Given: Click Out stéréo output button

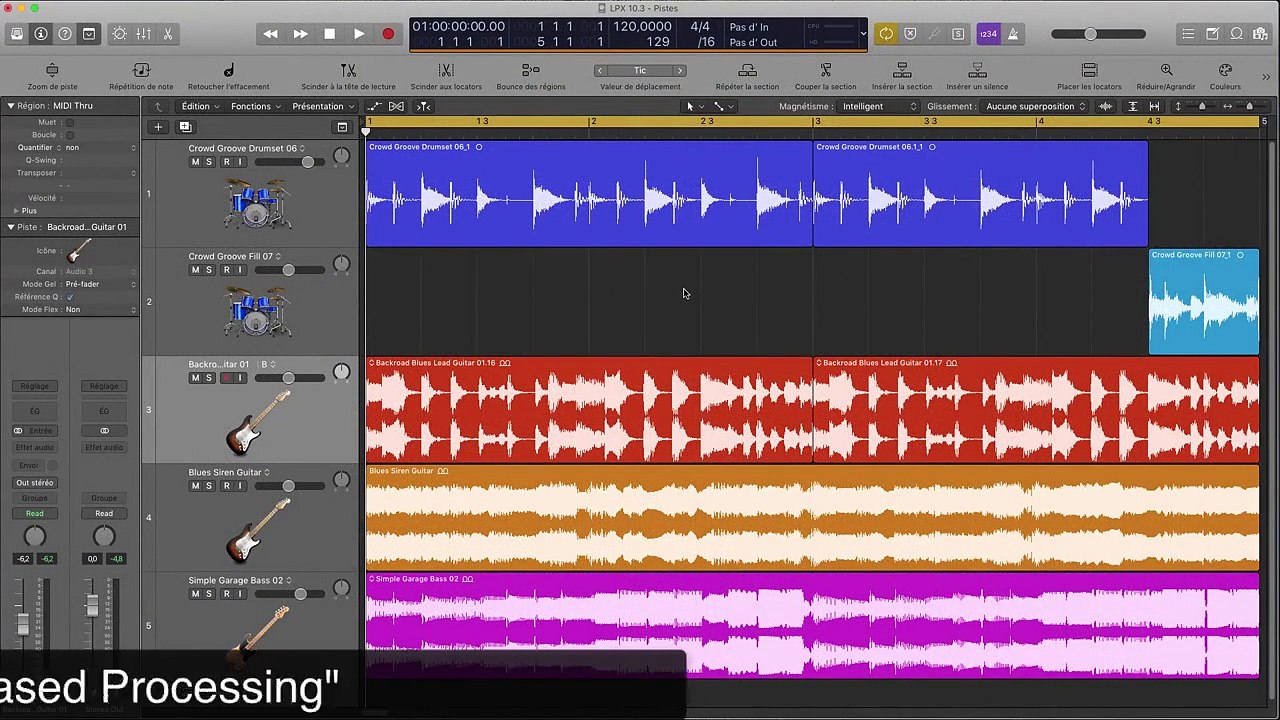Looking at the screenshot, I should coord(35,482).
